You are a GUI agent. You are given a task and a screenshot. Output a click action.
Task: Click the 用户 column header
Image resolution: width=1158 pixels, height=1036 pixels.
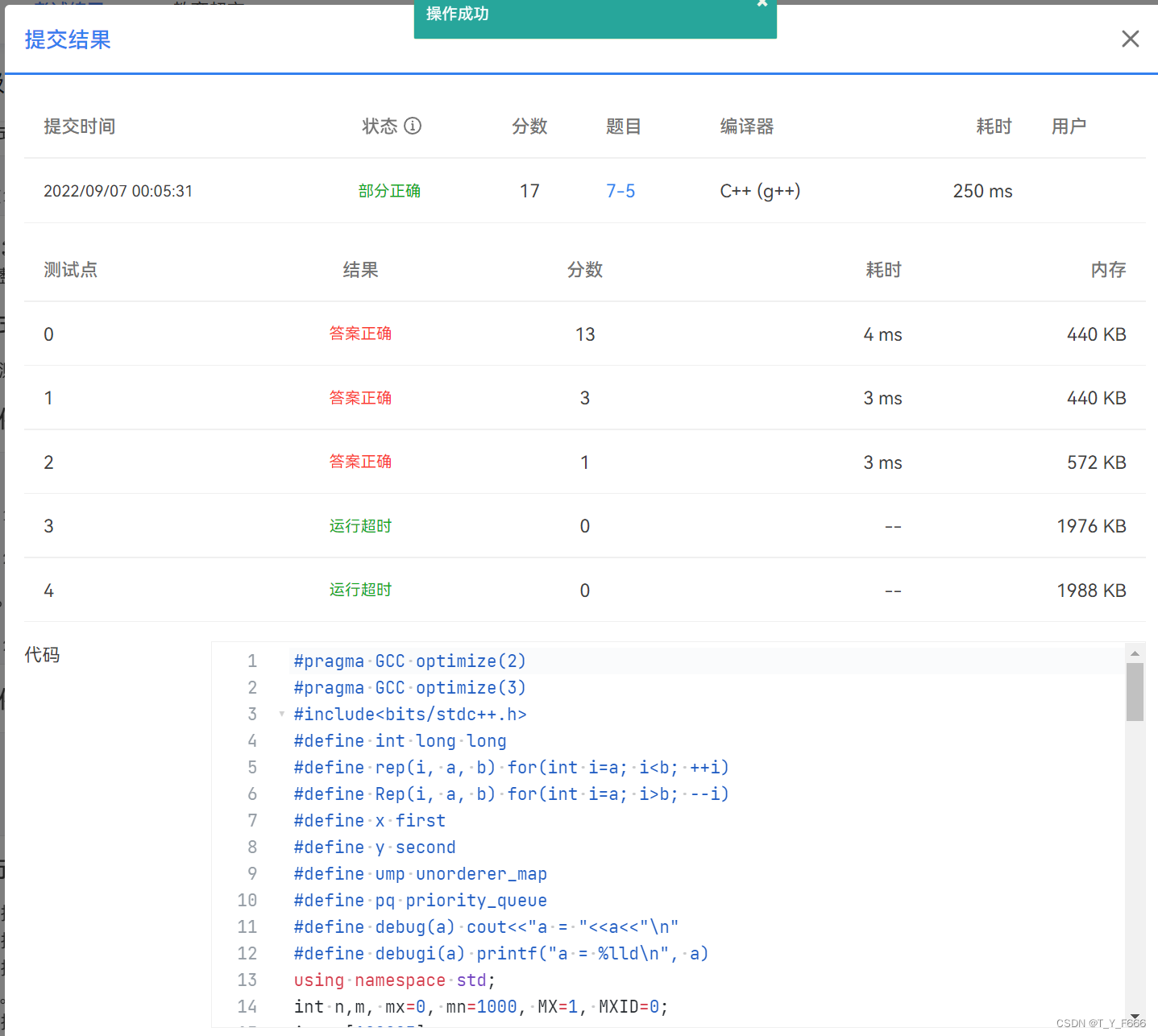point(1069,126)
